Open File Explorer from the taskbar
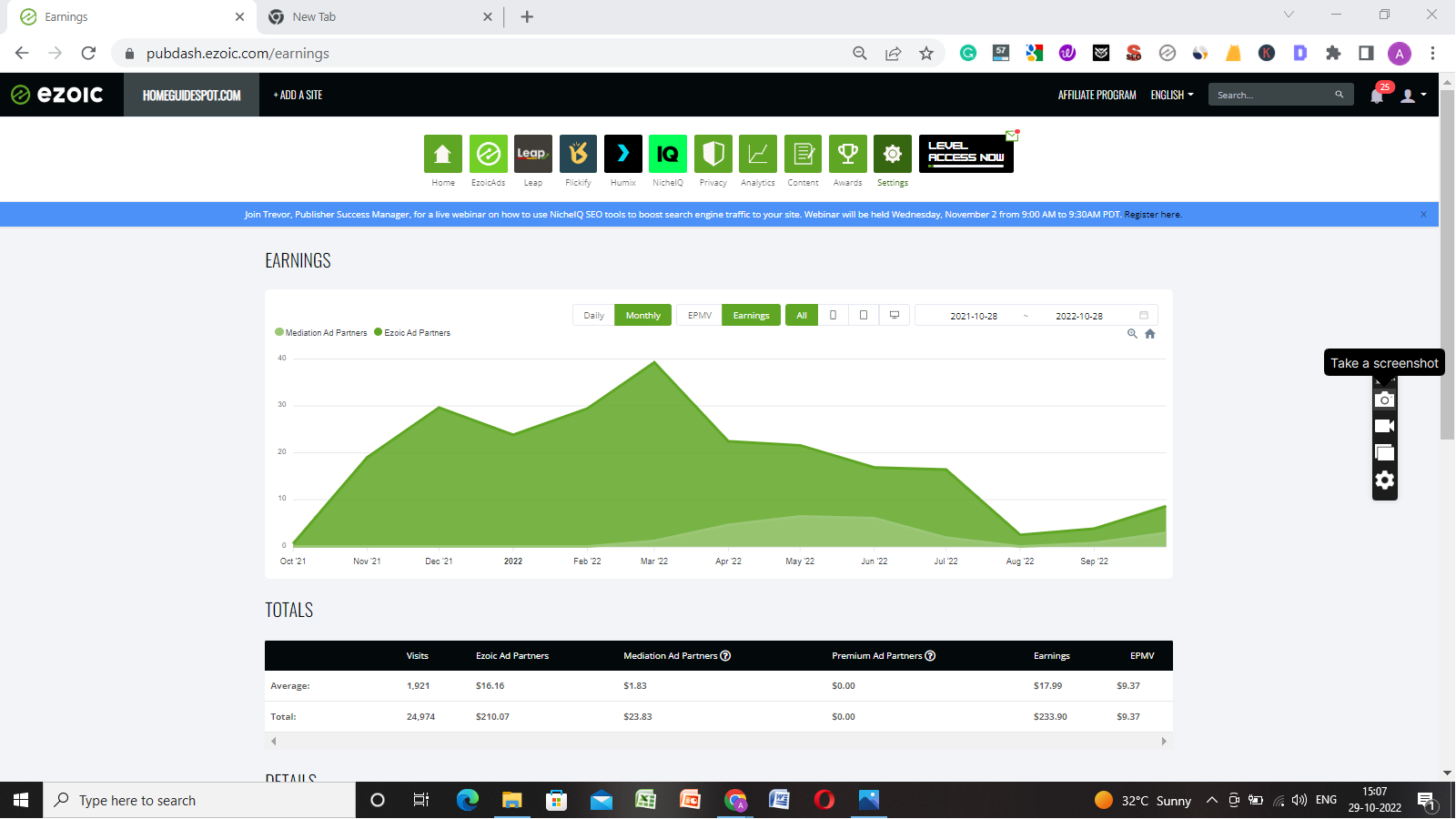 [511, 800]
